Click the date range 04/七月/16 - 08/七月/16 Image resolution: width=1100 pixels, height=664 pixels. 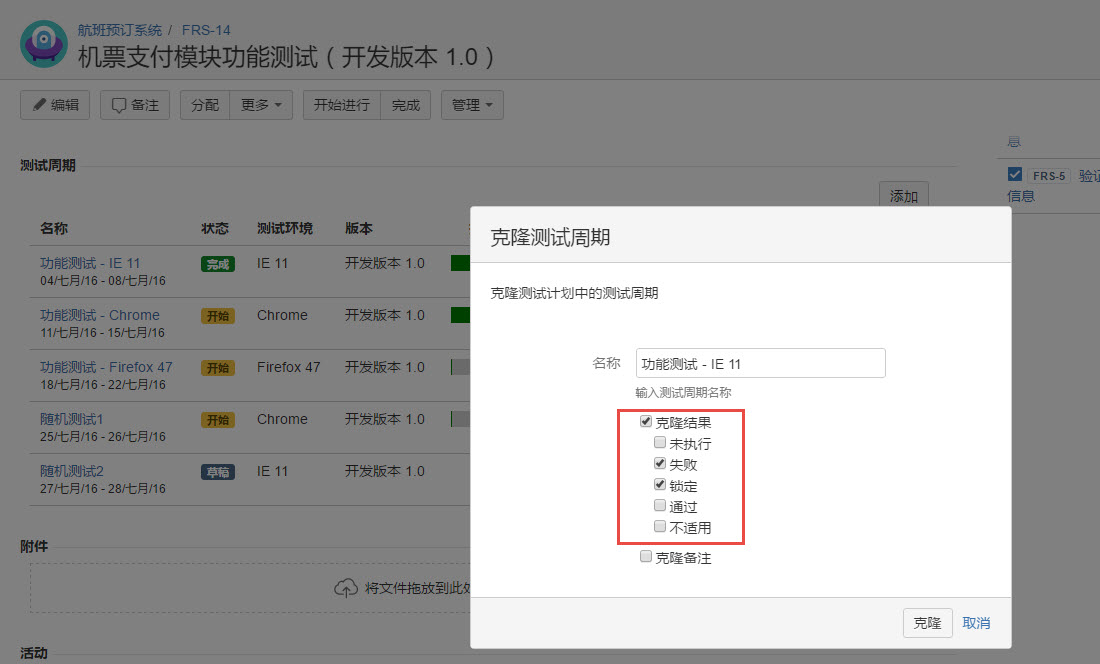click(102, 280)
